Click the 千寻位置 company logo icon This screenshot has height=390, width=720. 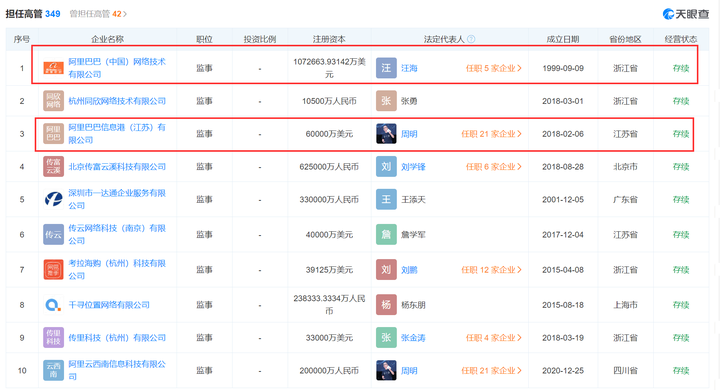[x=53, y=305]
